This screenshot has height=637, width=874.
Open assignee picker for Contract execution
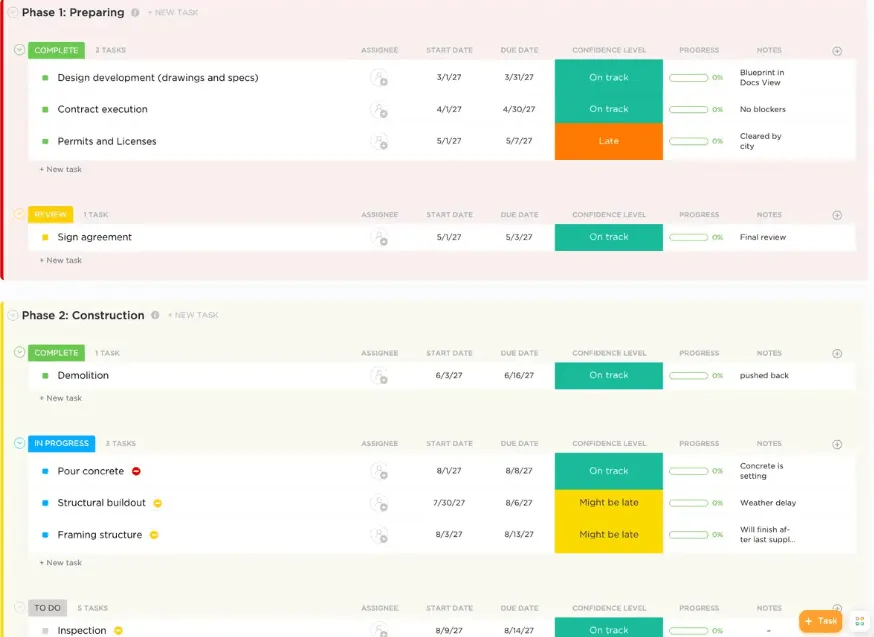[x=379, y=109]
